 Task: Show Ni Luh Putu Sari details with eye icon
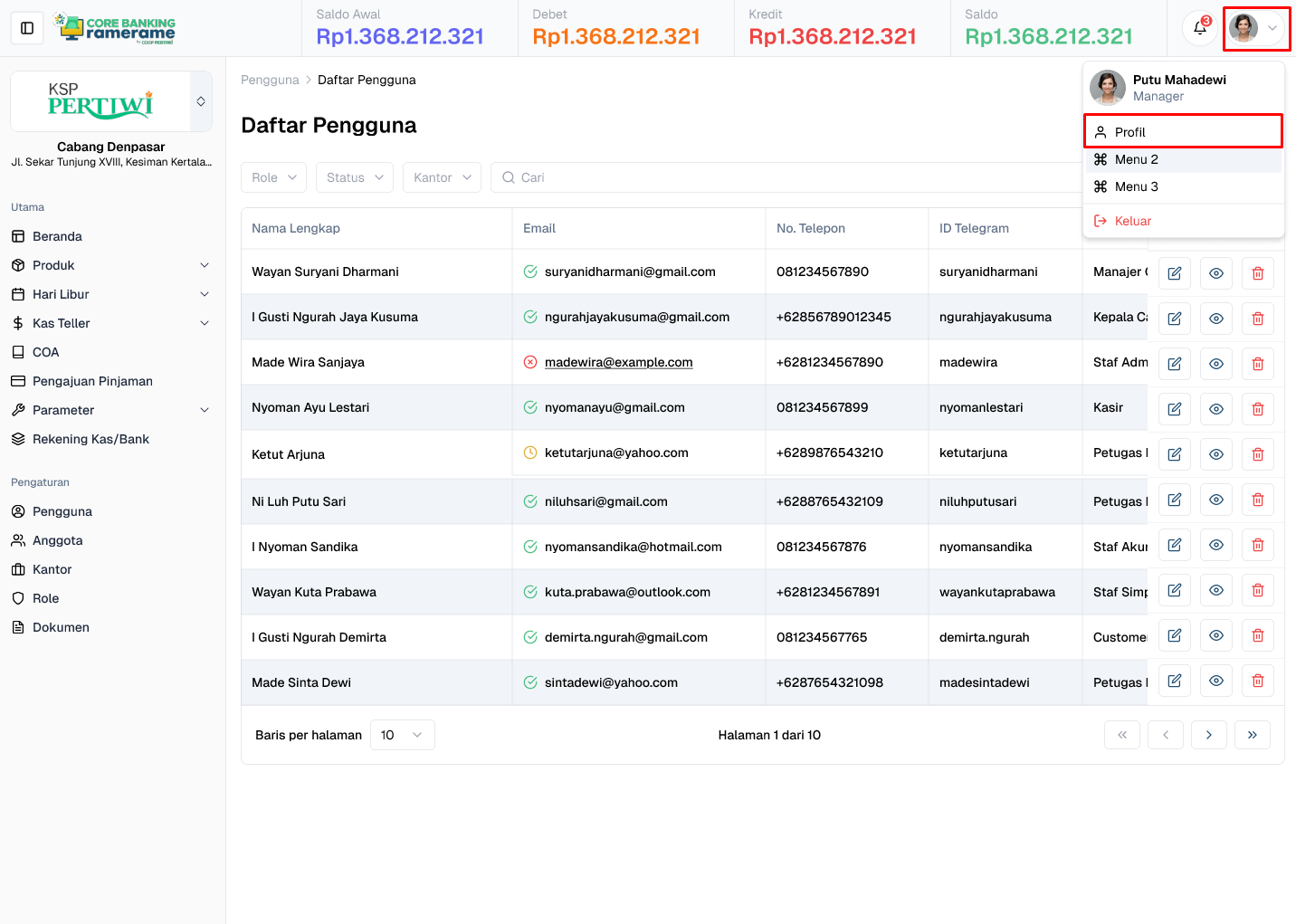click(1215, 500)
